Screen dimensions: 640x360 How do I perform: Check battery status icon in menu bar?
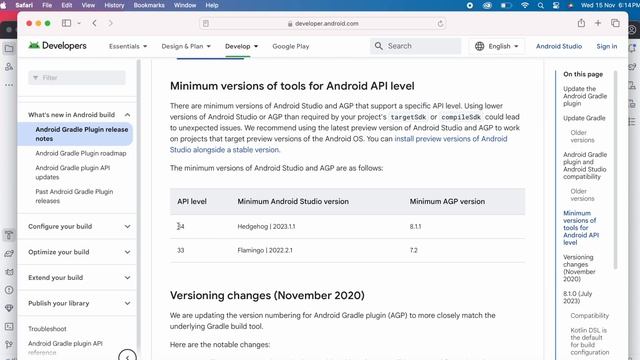506,5
